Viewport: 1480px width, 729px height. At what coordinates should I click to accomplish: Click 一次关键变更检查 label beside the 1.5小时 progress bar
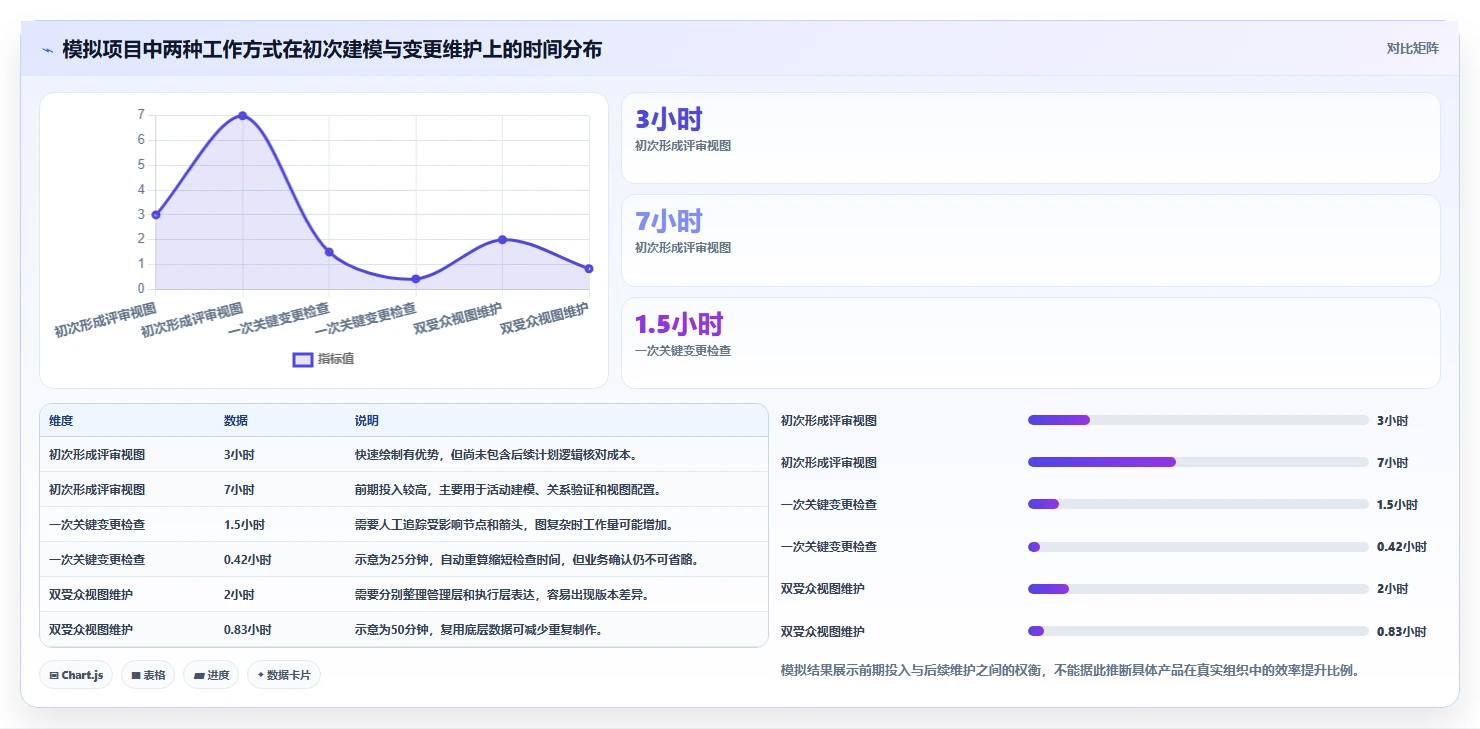(829, 505)
